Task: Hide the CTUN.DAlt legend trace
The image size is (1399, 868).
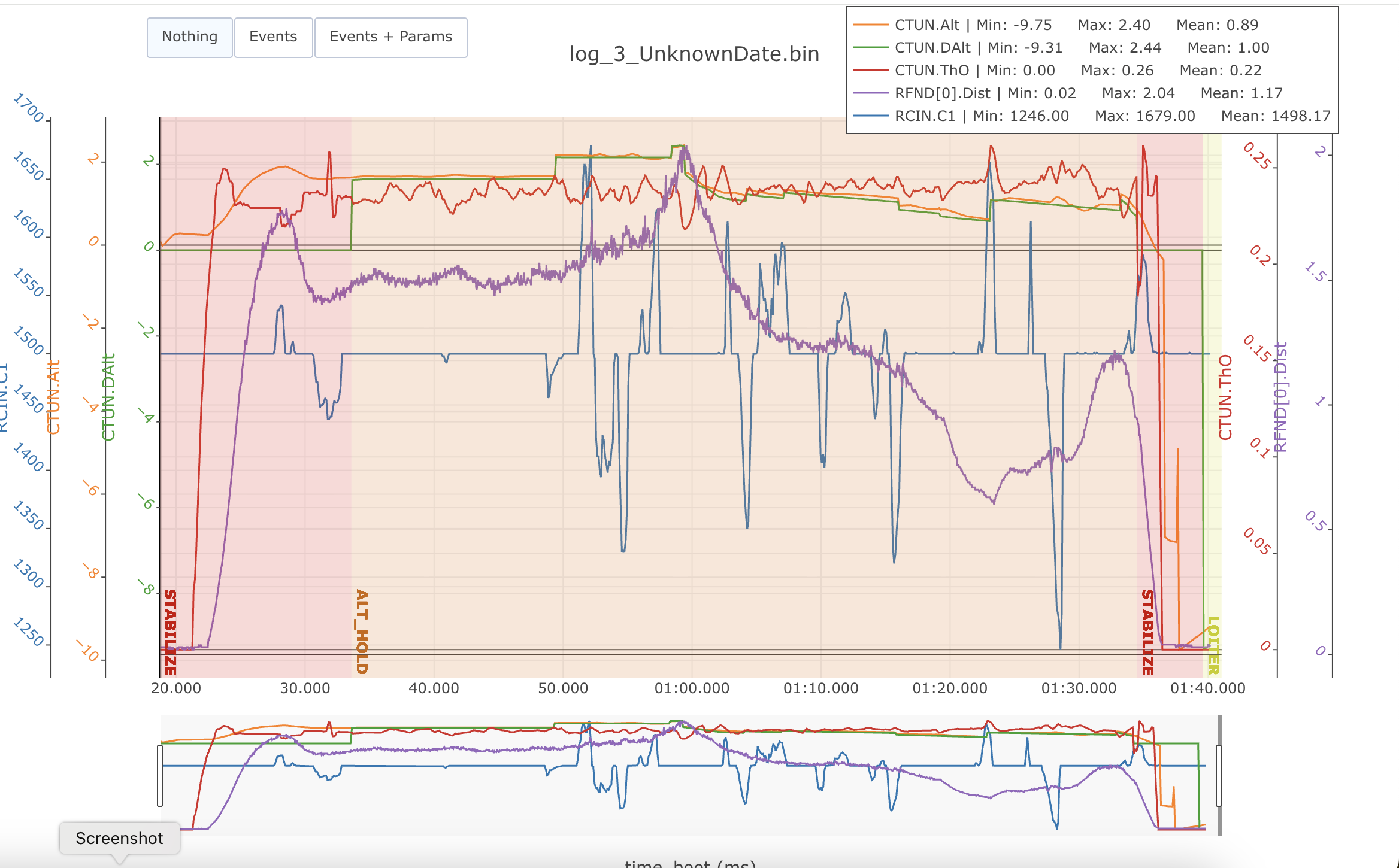Action: [932, 48]
